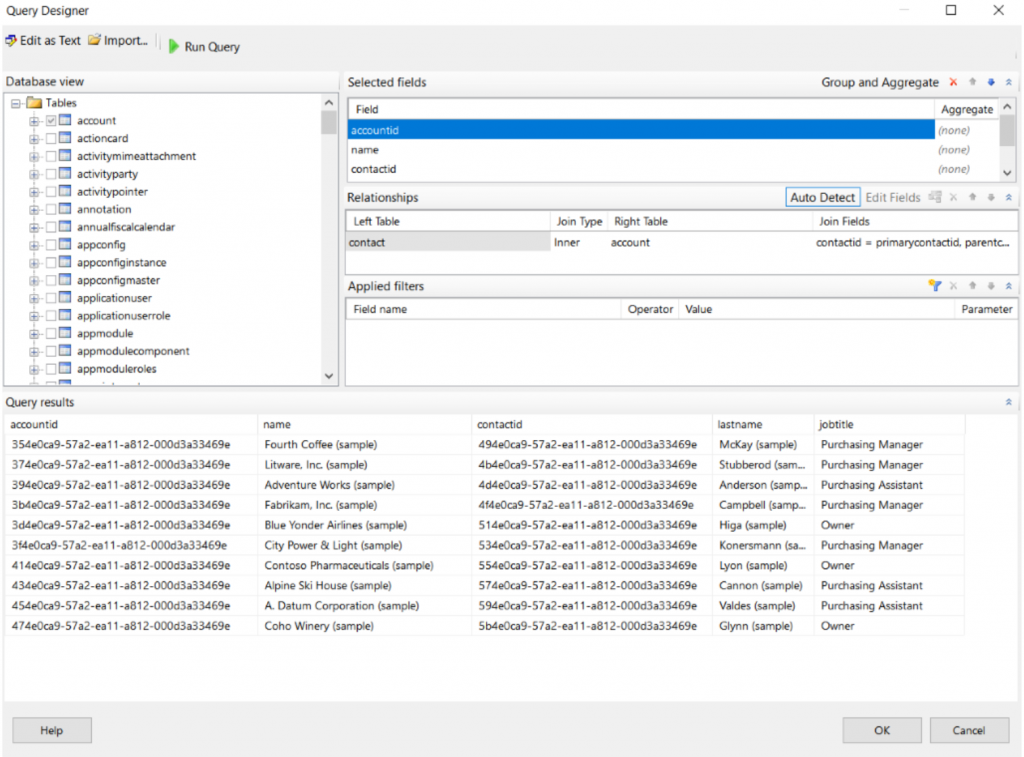Viewport: 1024px width, 757px height.
Task: Click the Selected fields scrollbar thumb
Action: coord(1008,132)
